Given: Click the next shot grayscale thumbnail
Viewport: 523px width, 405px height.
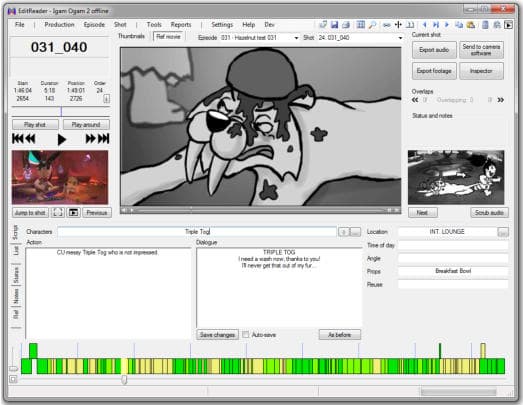Looking at the screenshot, I should [456, 177].
